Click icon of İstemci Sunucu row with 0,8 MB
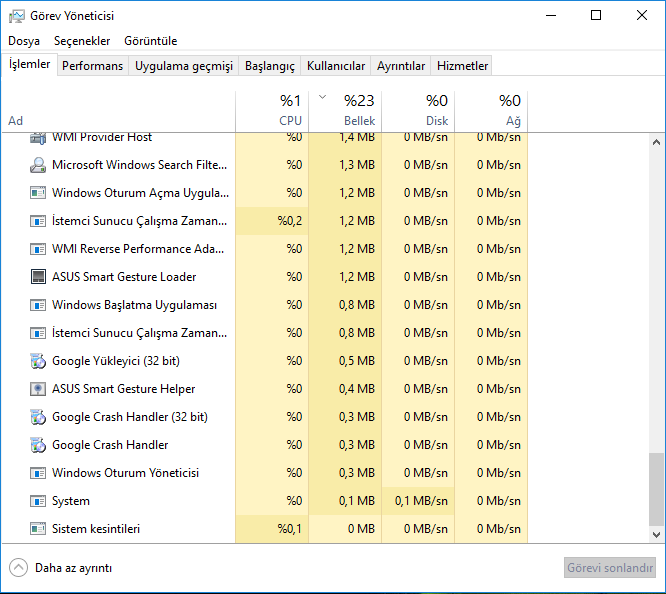The image size is (666, 594). click(38, 333)
